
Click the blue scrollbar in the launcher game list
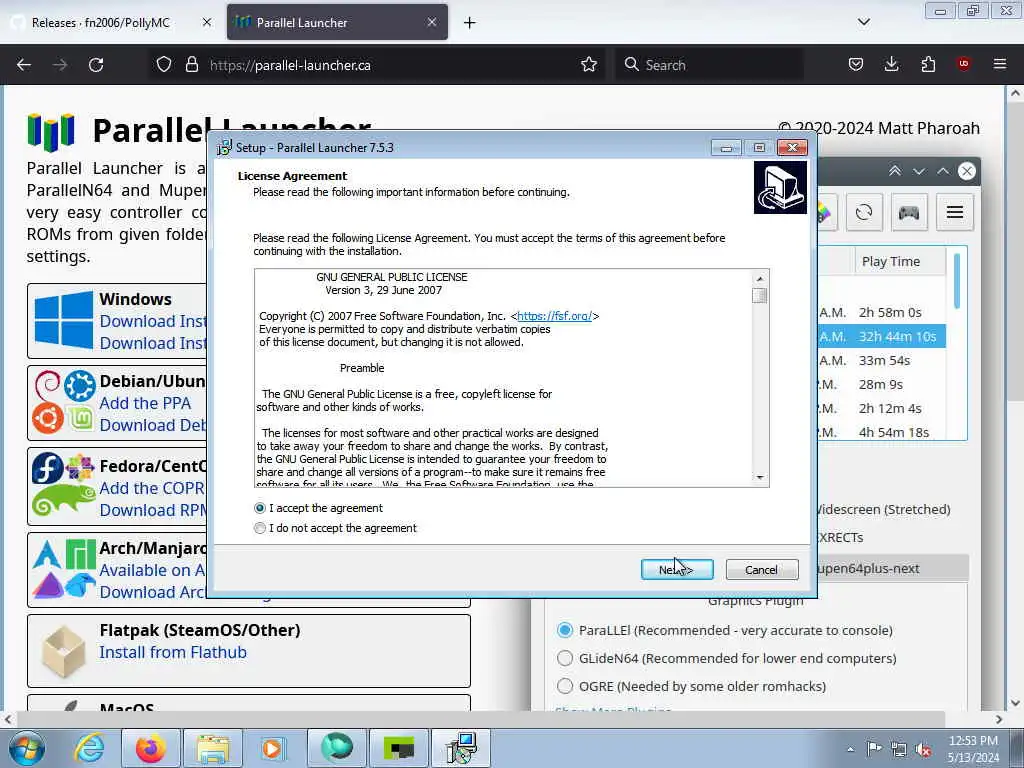tap(957, 281)
